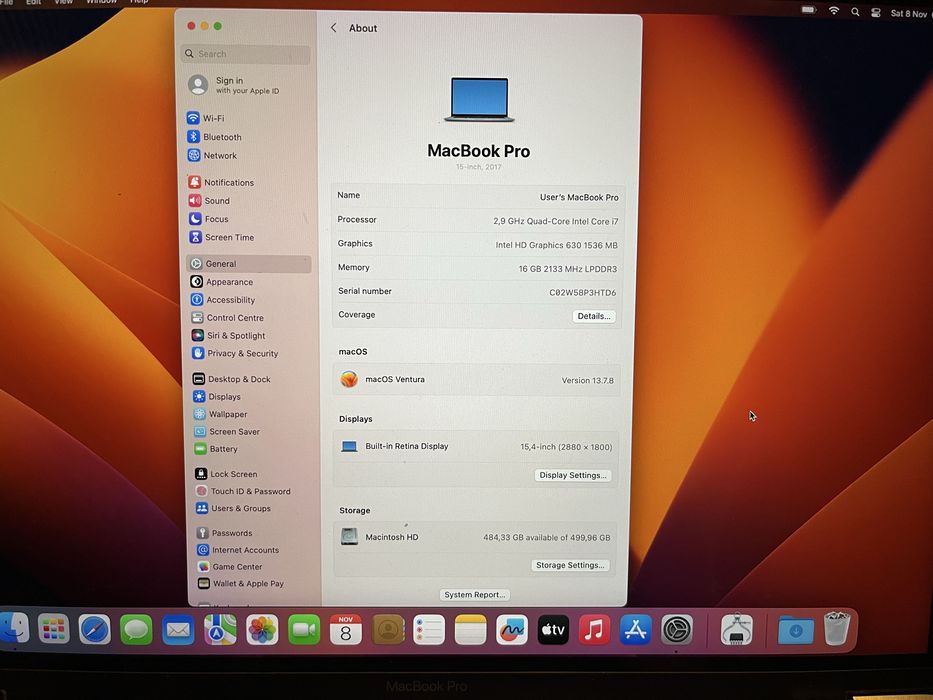Select Internet Accounts in sidebar
This screenshot has width=933, height=700.
(238, 550)
